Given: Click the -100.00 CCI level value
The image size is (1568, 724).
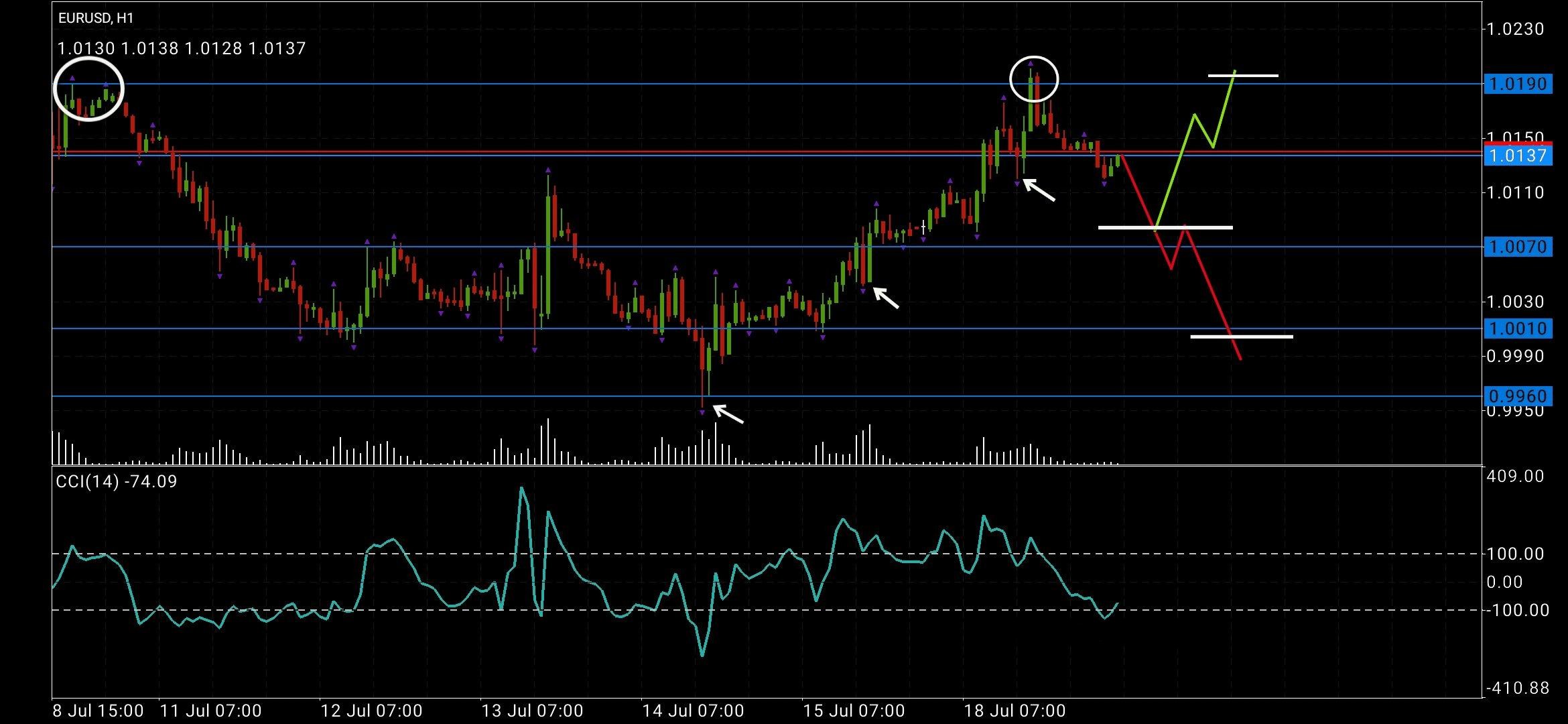Looking at the screenshot, I should point(1516,610).
